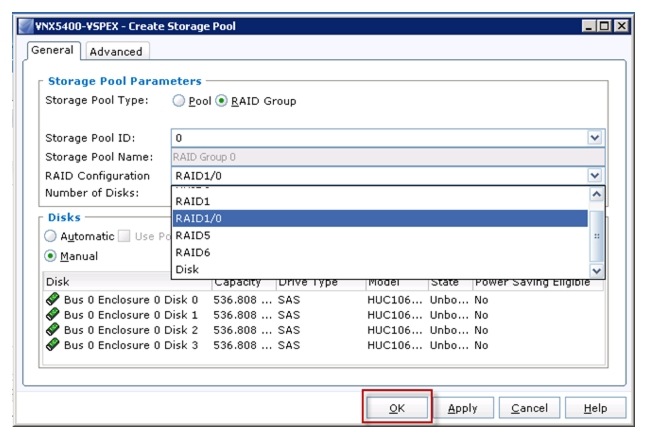648x440 pixels.
Task: Click the disk icon for Bus 0 Enclosure 0 Disk 3
Action: click(53, 345)
